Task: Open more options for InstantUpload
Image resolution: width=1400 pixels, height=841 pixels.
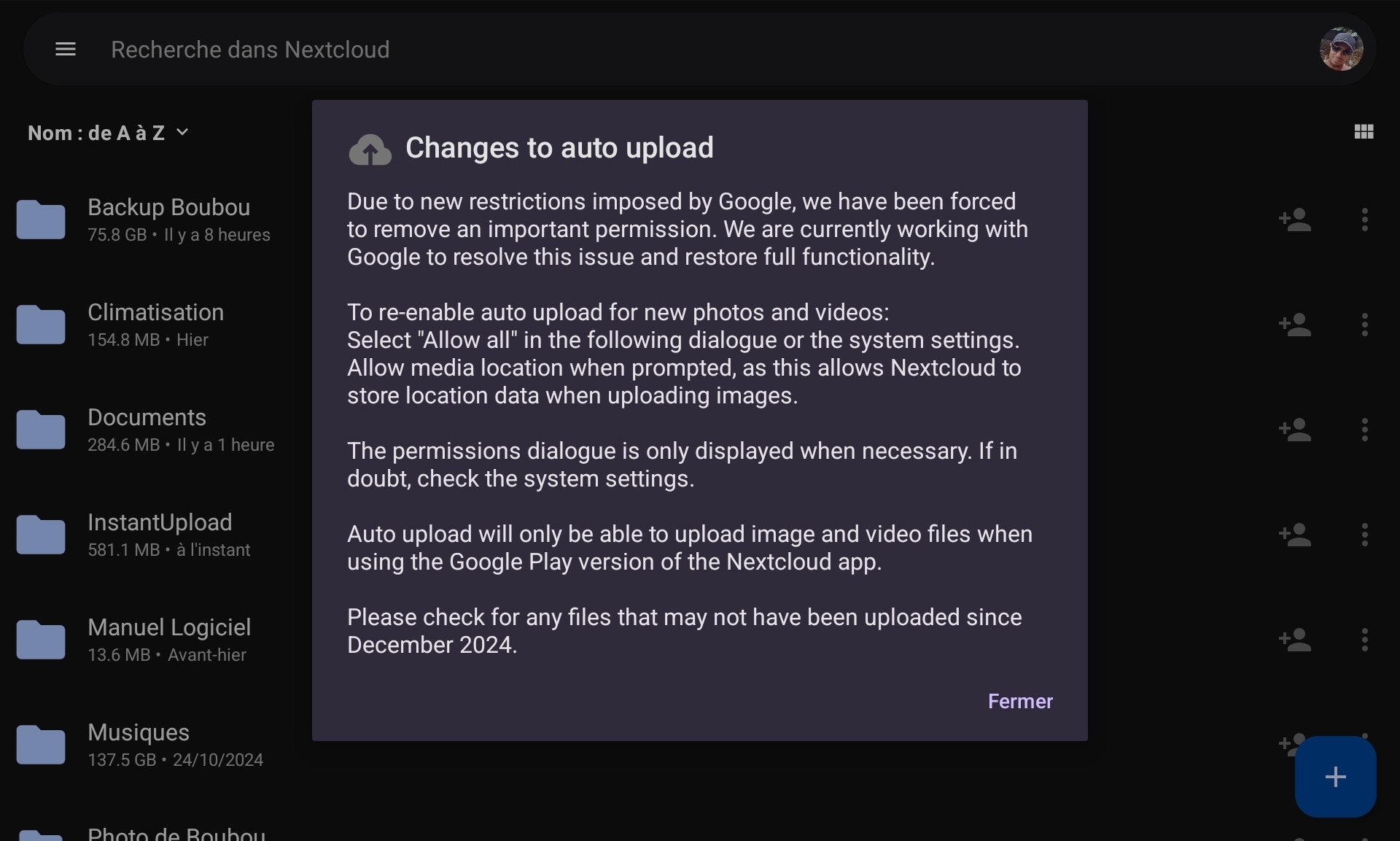Action: click(x=1364, y=535)
